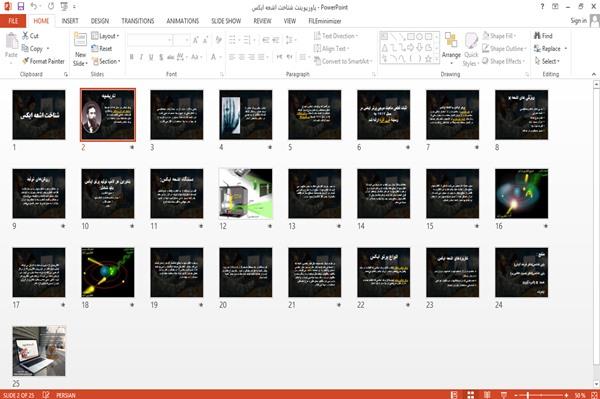
Task: Click the Undo arrow in title bar
Action: pyautogui.click(x=34, y=6)
